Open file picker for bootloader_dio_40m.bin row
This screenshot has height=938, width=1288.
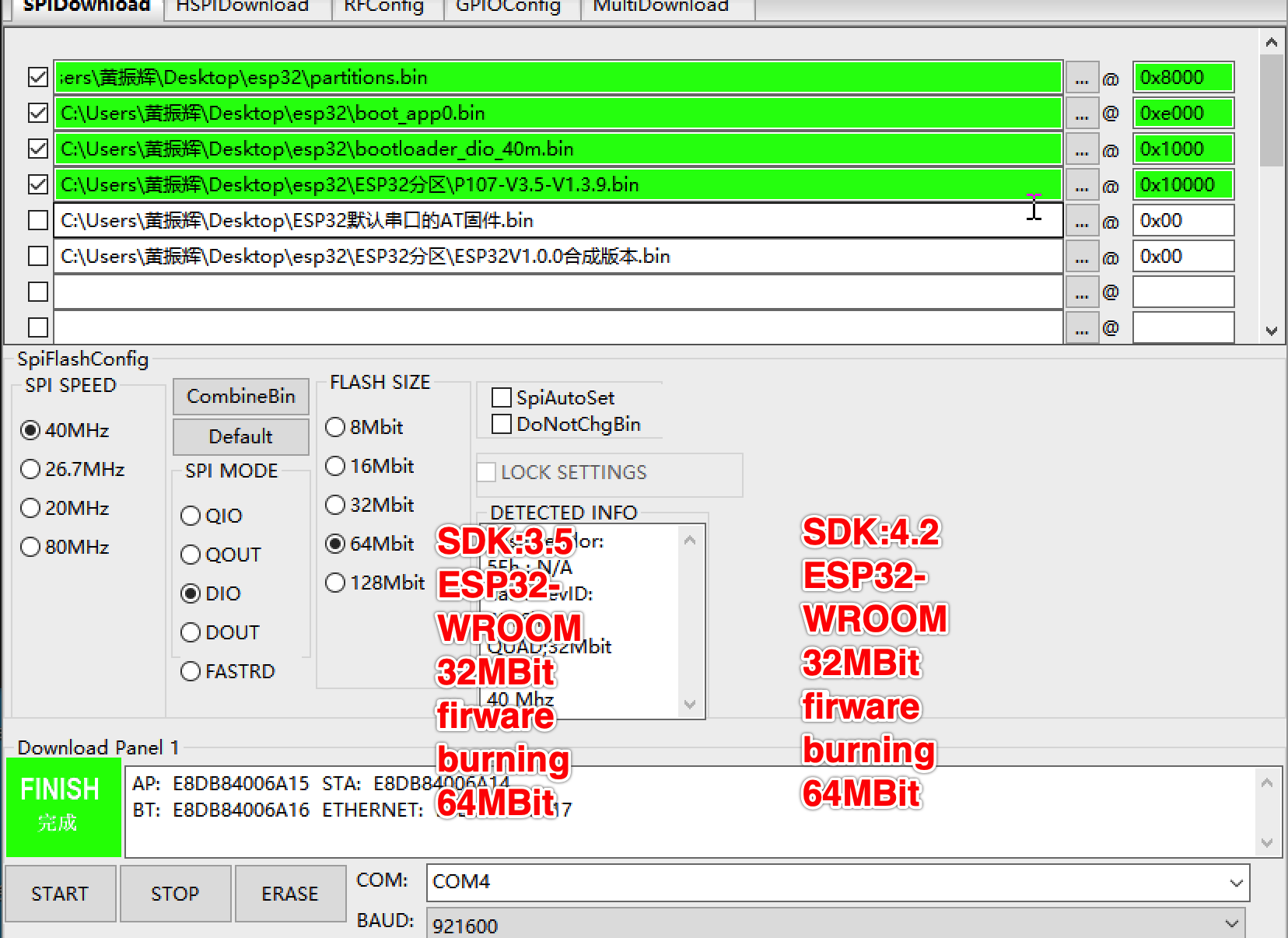(1082, 149)
